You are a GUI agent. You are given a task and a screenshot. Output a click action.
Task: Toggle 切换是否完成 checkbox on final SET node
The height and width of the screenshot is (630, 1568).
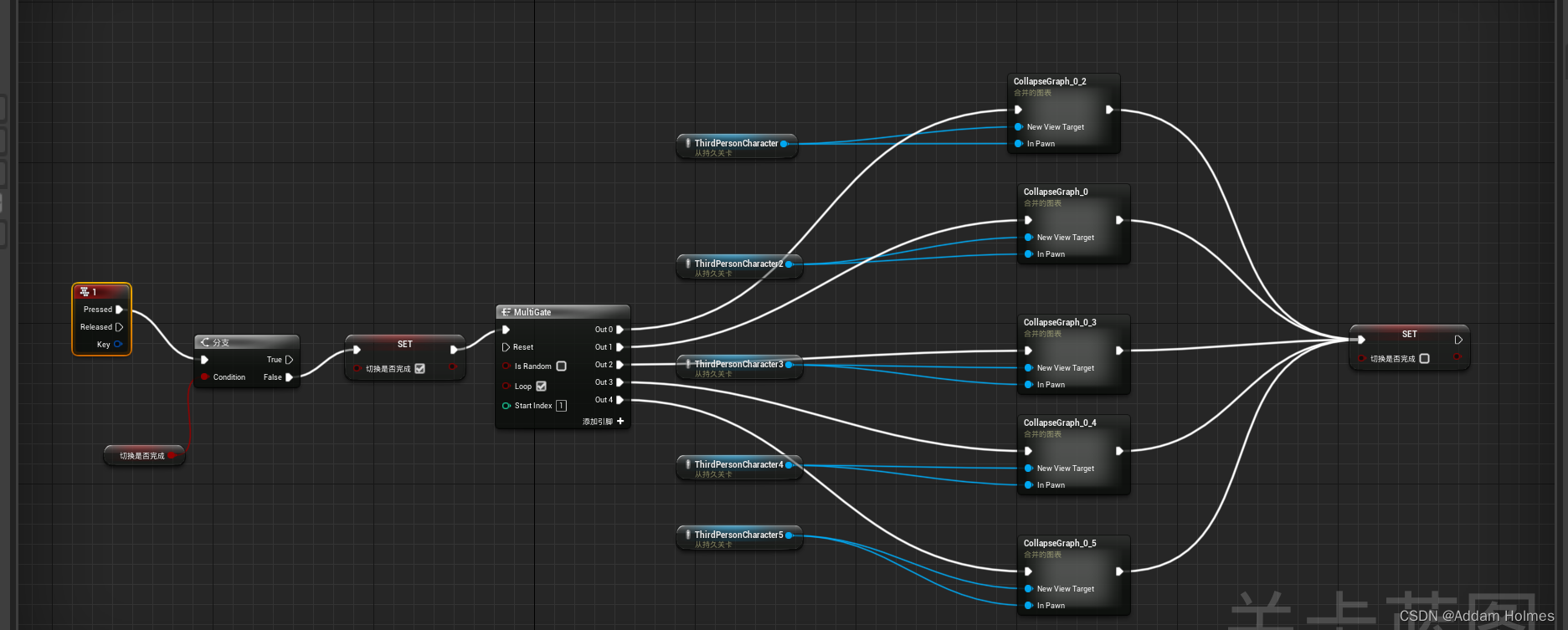(x=1425, y=358)
